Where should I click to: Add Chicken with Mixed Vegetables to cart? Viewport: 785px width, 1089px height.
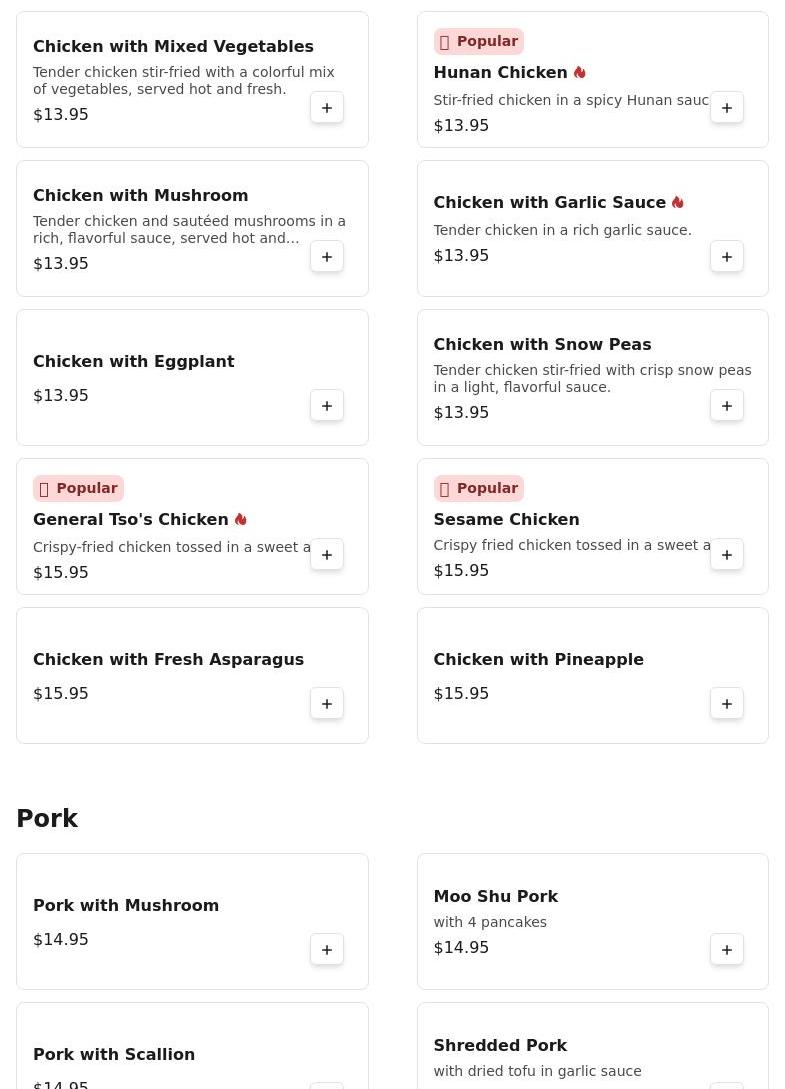point(327,108)
